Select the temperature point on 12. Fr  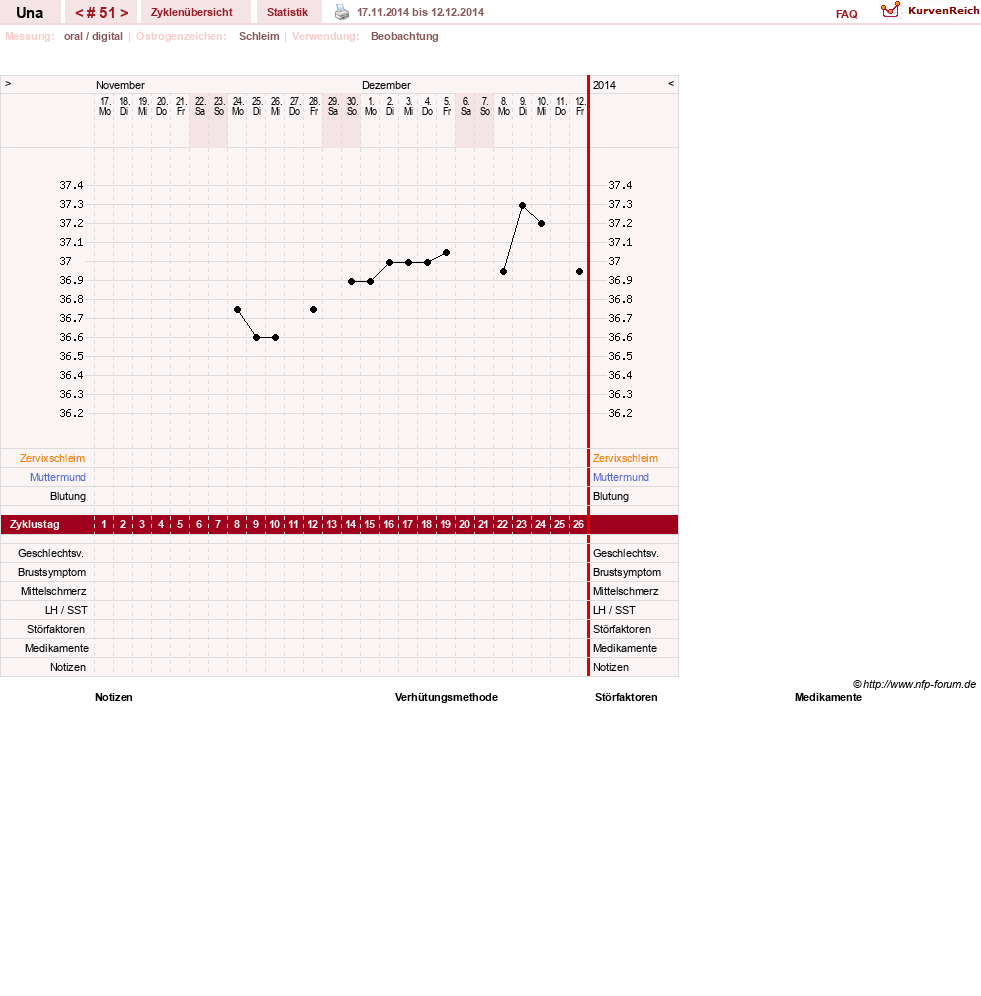(x=579, y=271)
